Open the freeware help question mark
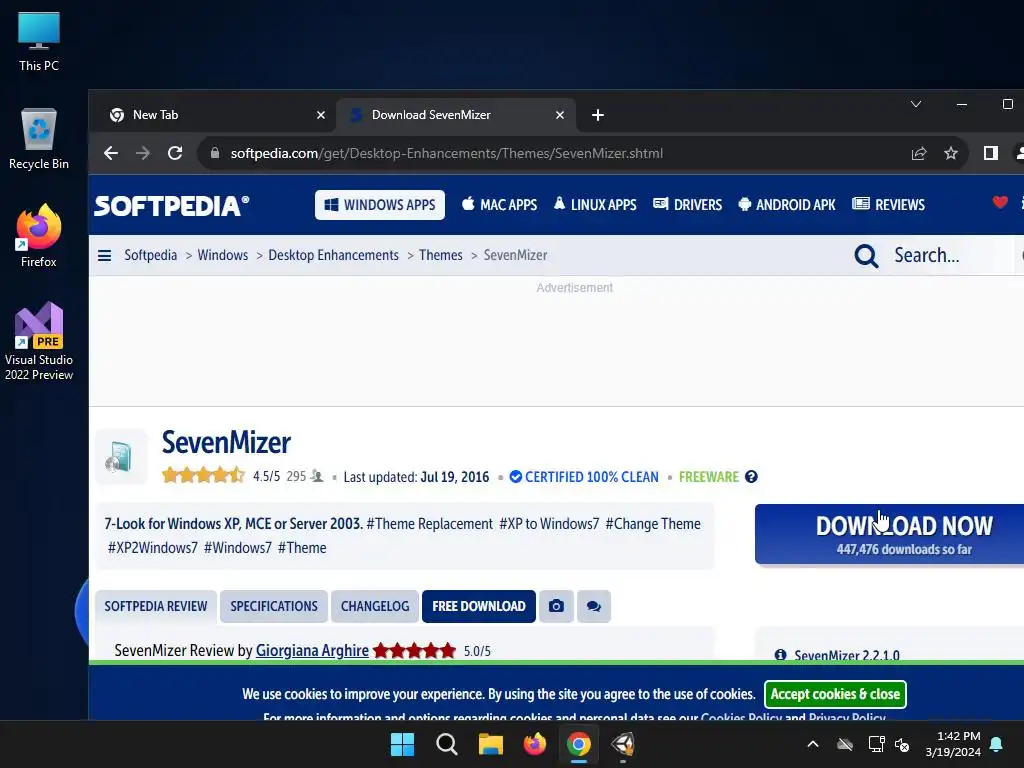1024x768 pixels. click(x=751, y=477)
